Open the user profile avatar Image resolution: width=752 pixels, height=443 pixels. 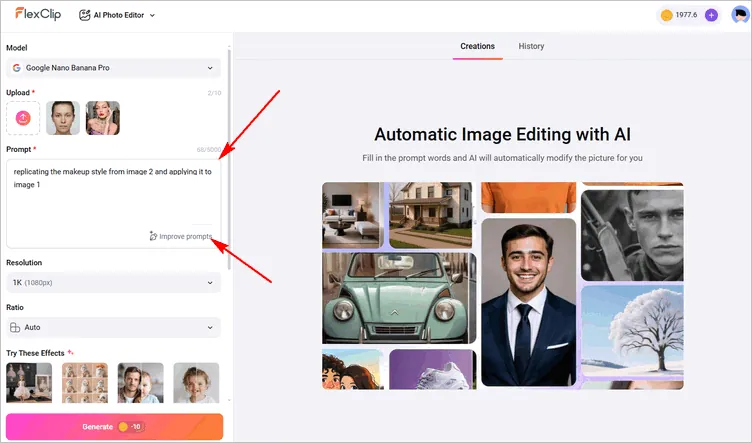[x=740, y=15]
